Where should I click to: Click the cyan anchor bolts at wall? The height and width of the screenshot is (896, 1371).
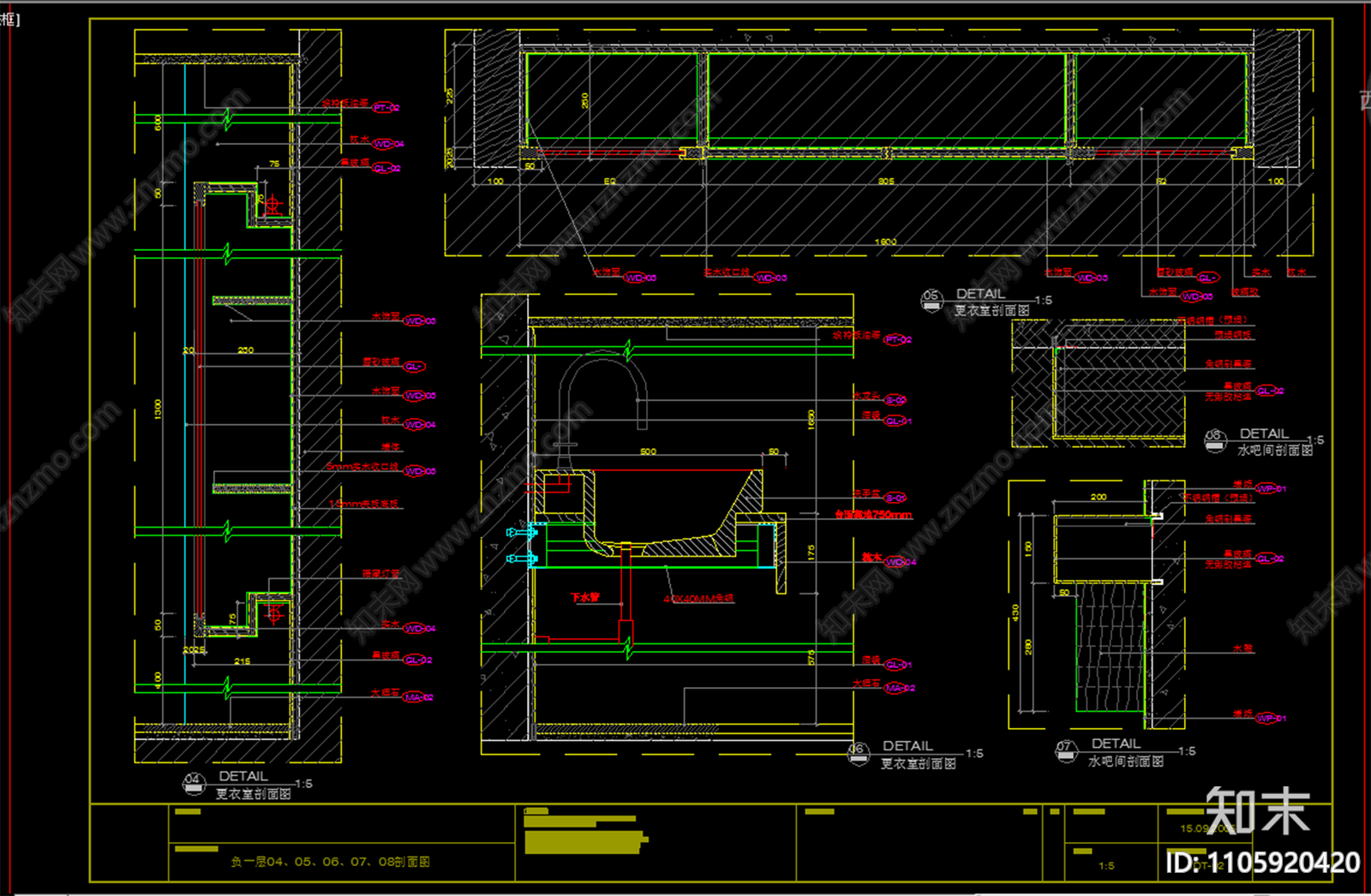pyautogui.click(x=523, y=546)
